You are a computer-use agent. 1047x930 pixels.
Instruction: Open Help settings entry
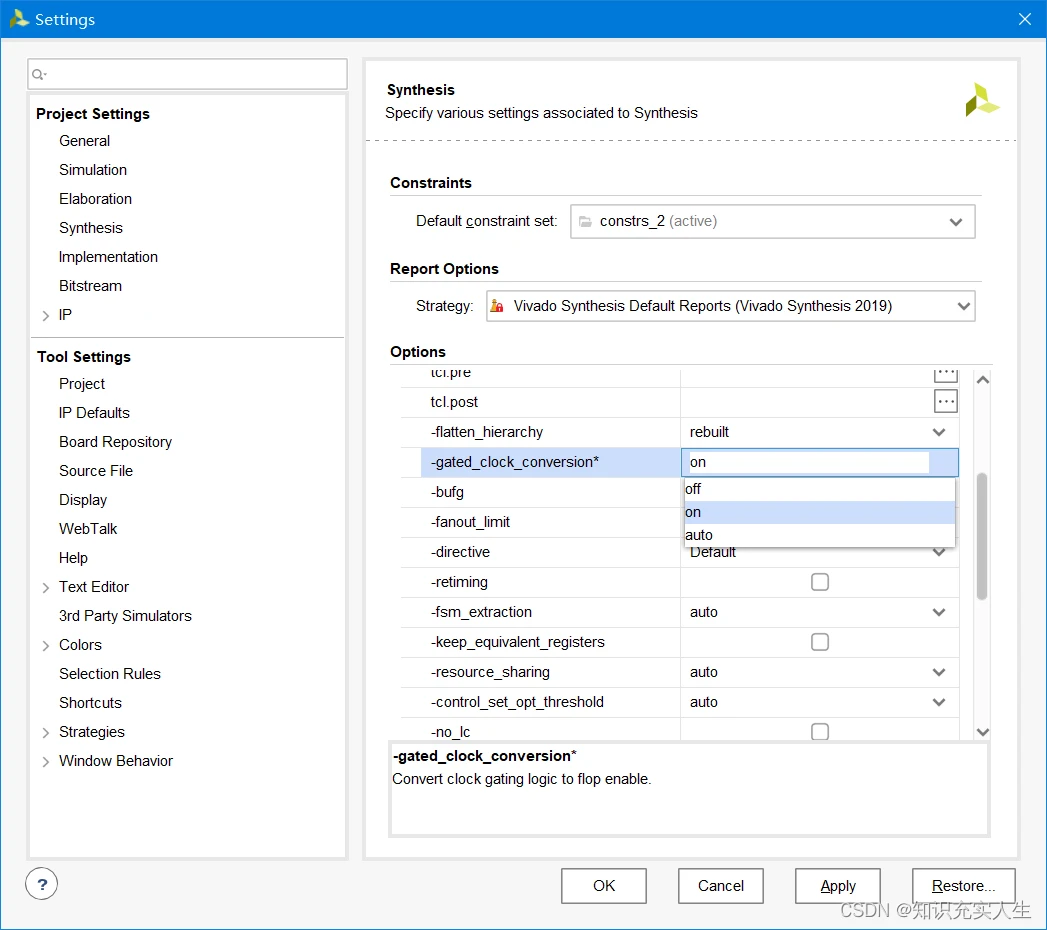click(x=73, y=557)
